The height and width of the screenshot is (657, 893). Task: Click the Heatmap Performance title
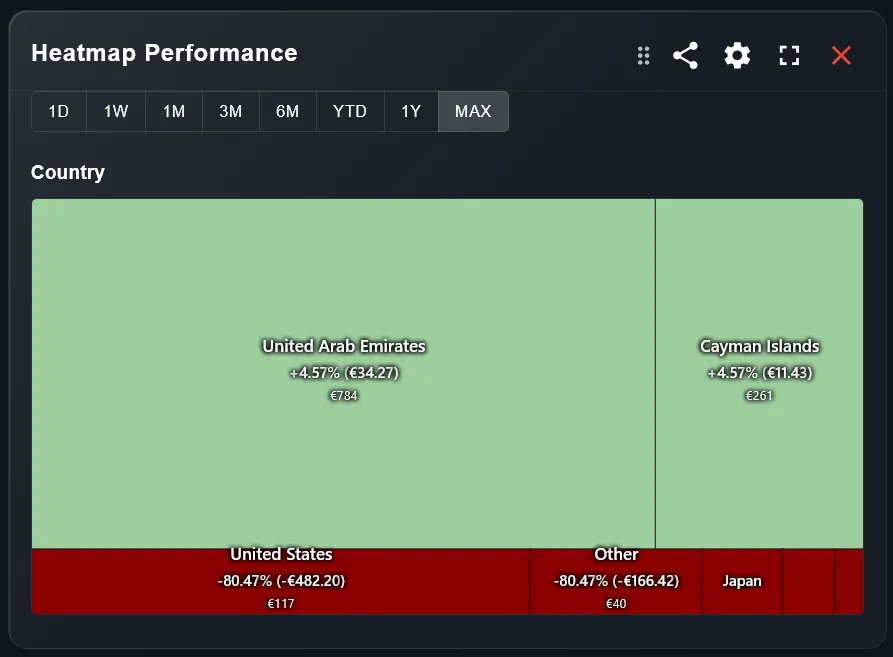164,54
